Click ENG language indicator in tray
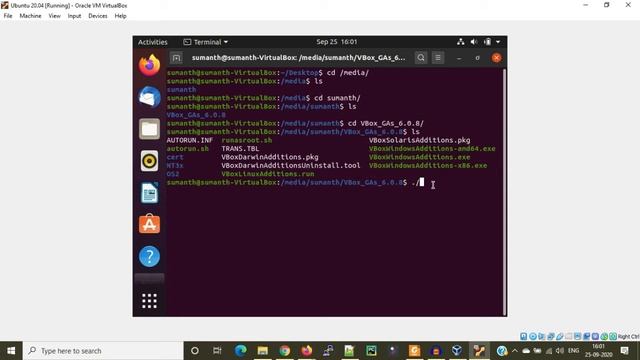Viewport: 640px width, 360px height. click(573, 351)
